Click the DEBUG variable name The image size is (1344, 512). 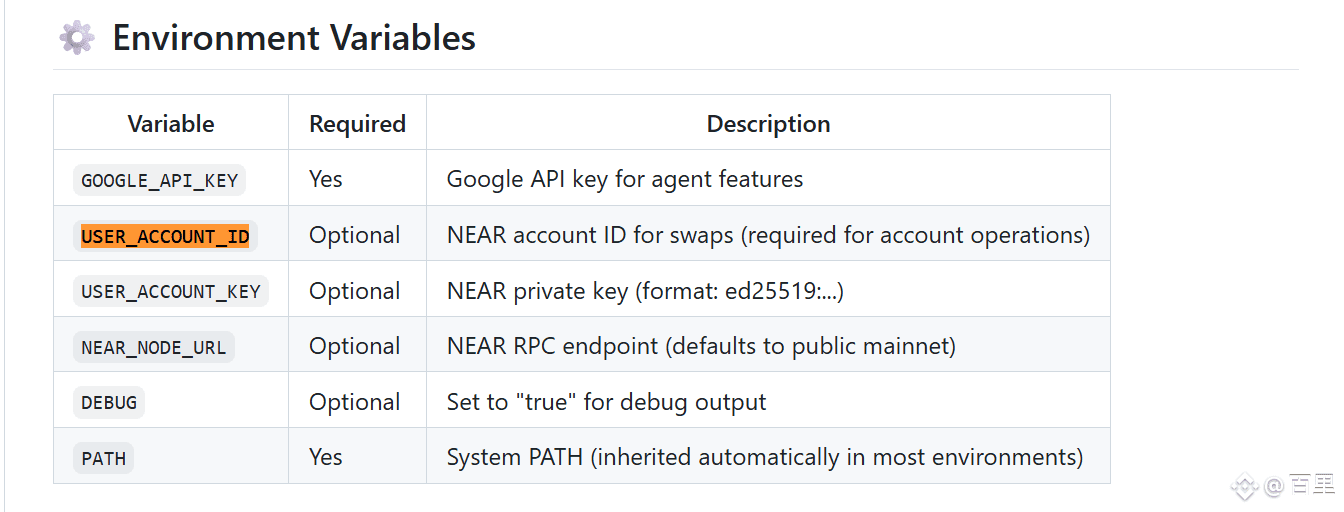tap(109, 403)
